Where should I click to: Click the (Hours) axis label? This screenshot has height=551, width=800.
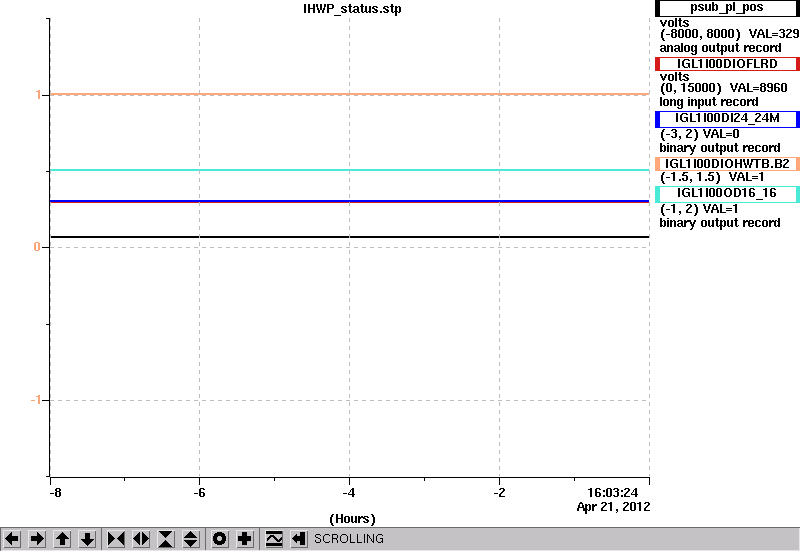[x=352, y=519]
